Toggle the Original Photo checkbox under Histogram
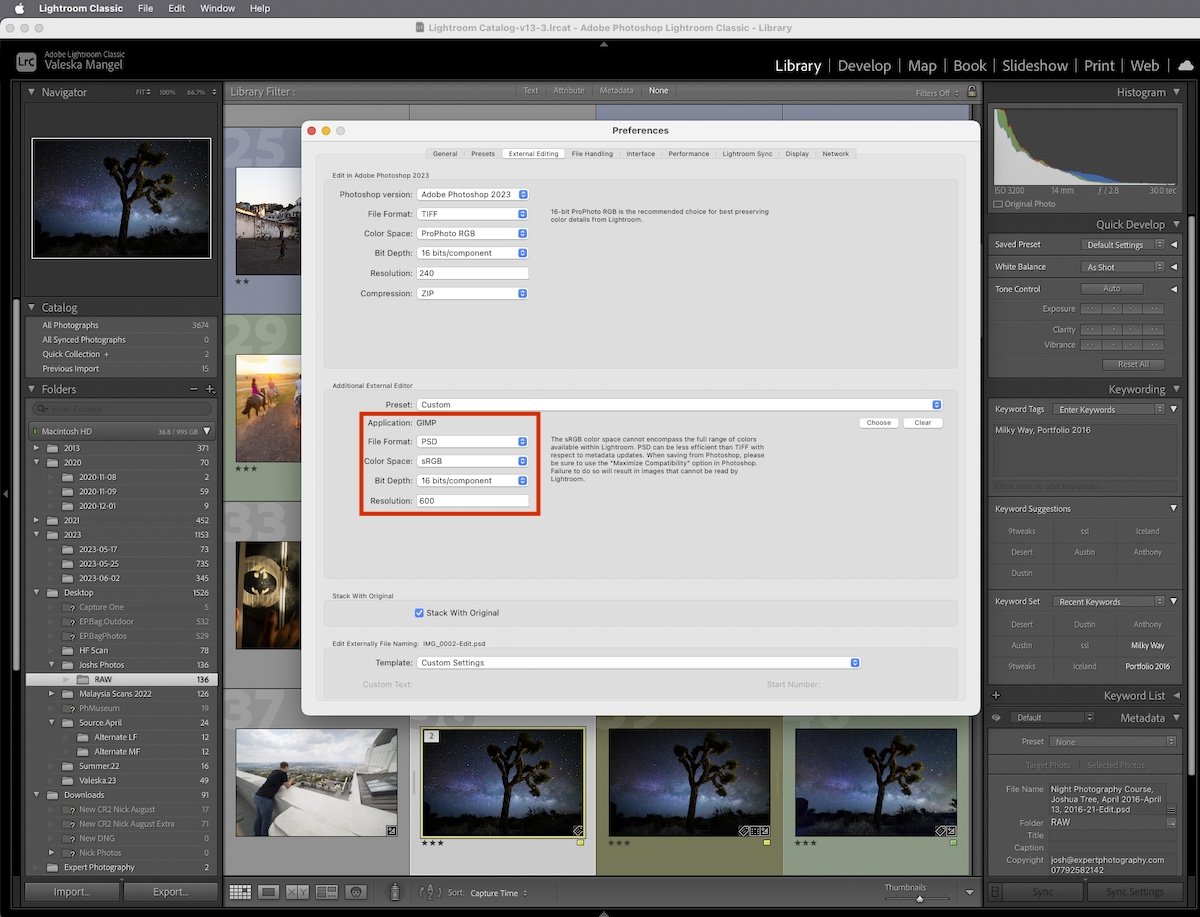The height and width of the screenshot is (917, 1200). coord(1003,203)
